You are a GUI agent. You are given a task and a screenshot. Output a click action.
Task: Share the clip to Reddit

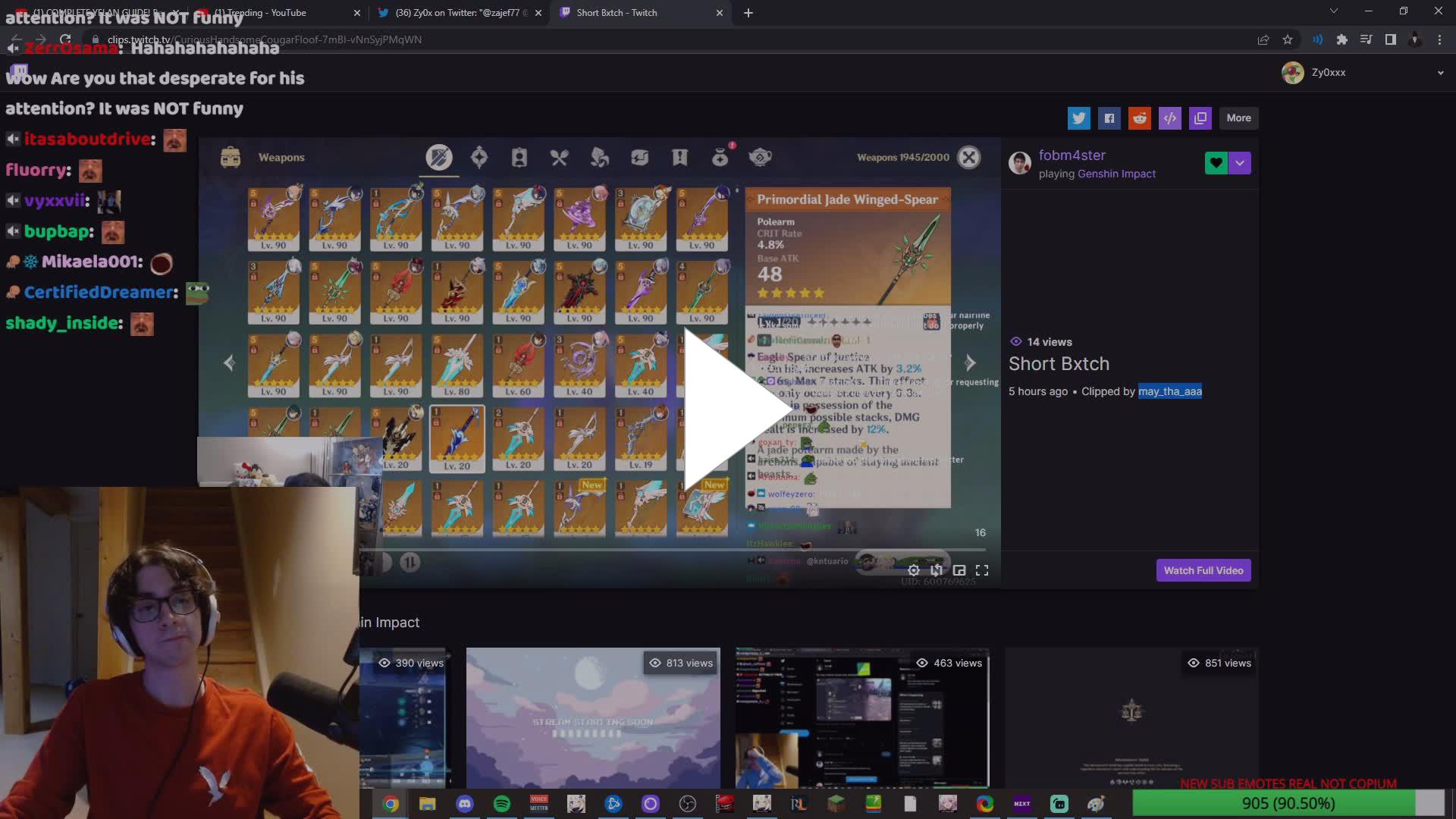(1140, 118)
